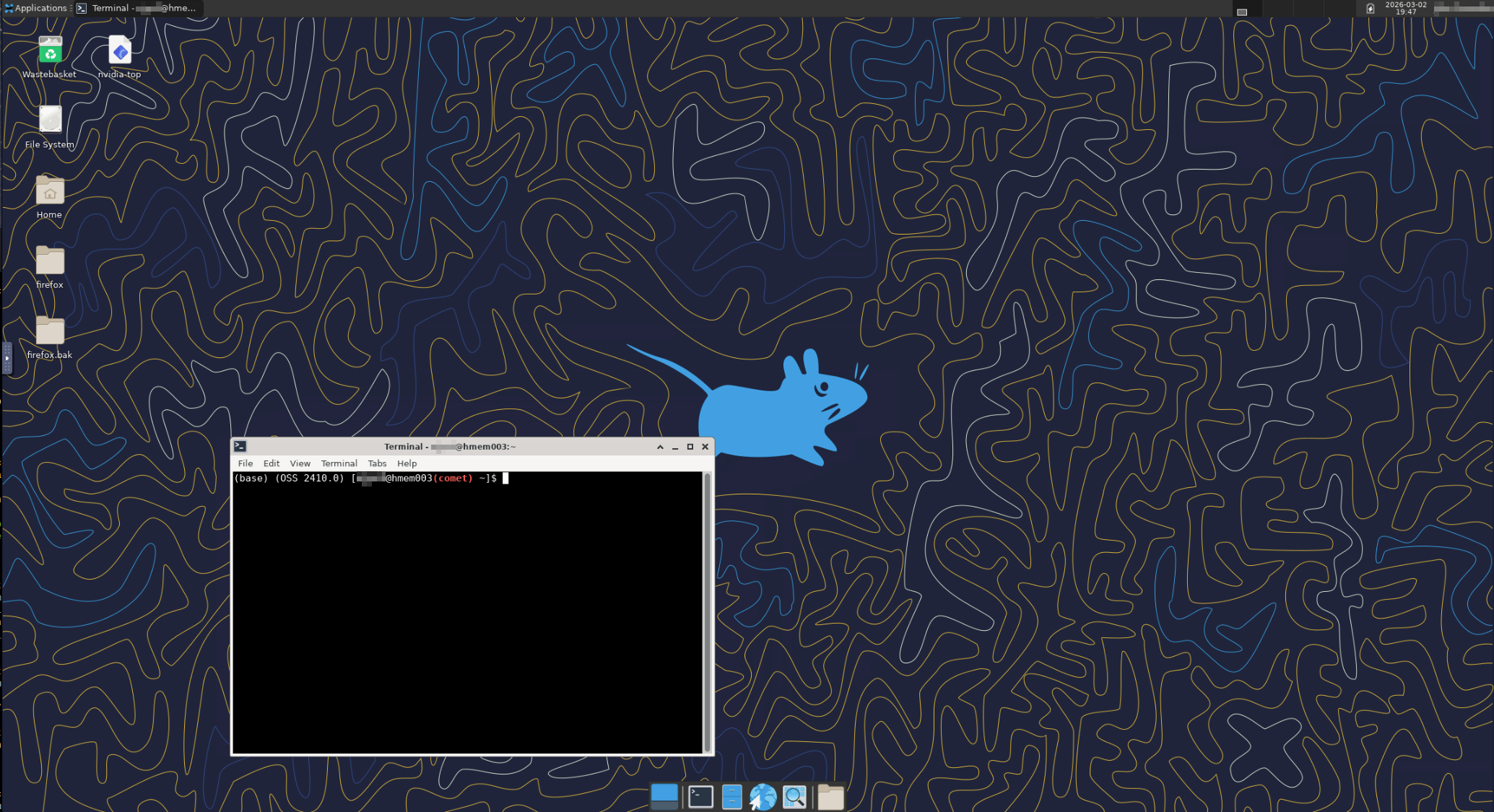This screenshot has width=1494, height=812.
Task: Select the nvidia-top desktop launcher
Action: click(x=120, y=57)
